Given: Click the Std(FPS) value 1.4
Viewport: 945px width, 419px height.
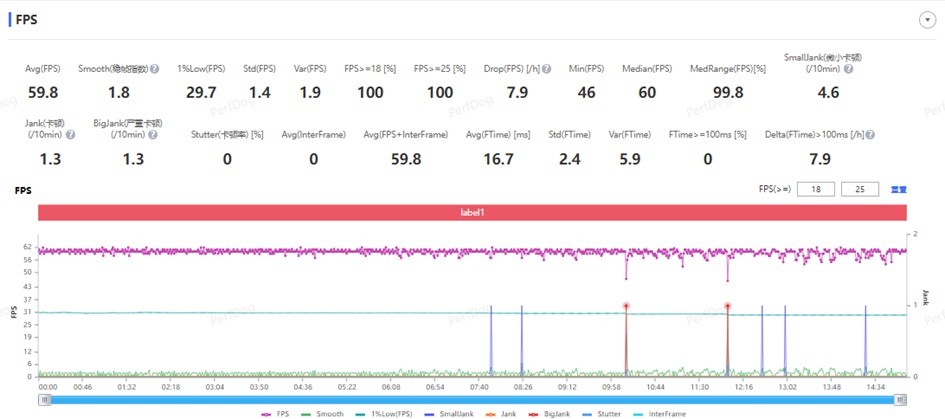Looking at the screenshot, I should click(x=260, y=92).
